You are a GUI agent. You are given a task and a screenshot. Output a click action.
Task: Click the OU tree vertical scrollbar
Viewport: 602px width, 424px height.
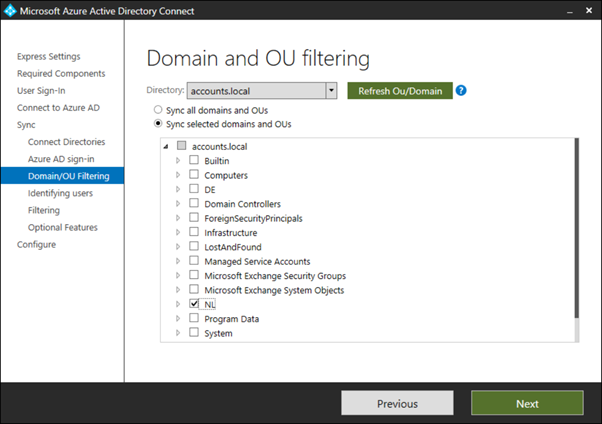click(577, 230)
